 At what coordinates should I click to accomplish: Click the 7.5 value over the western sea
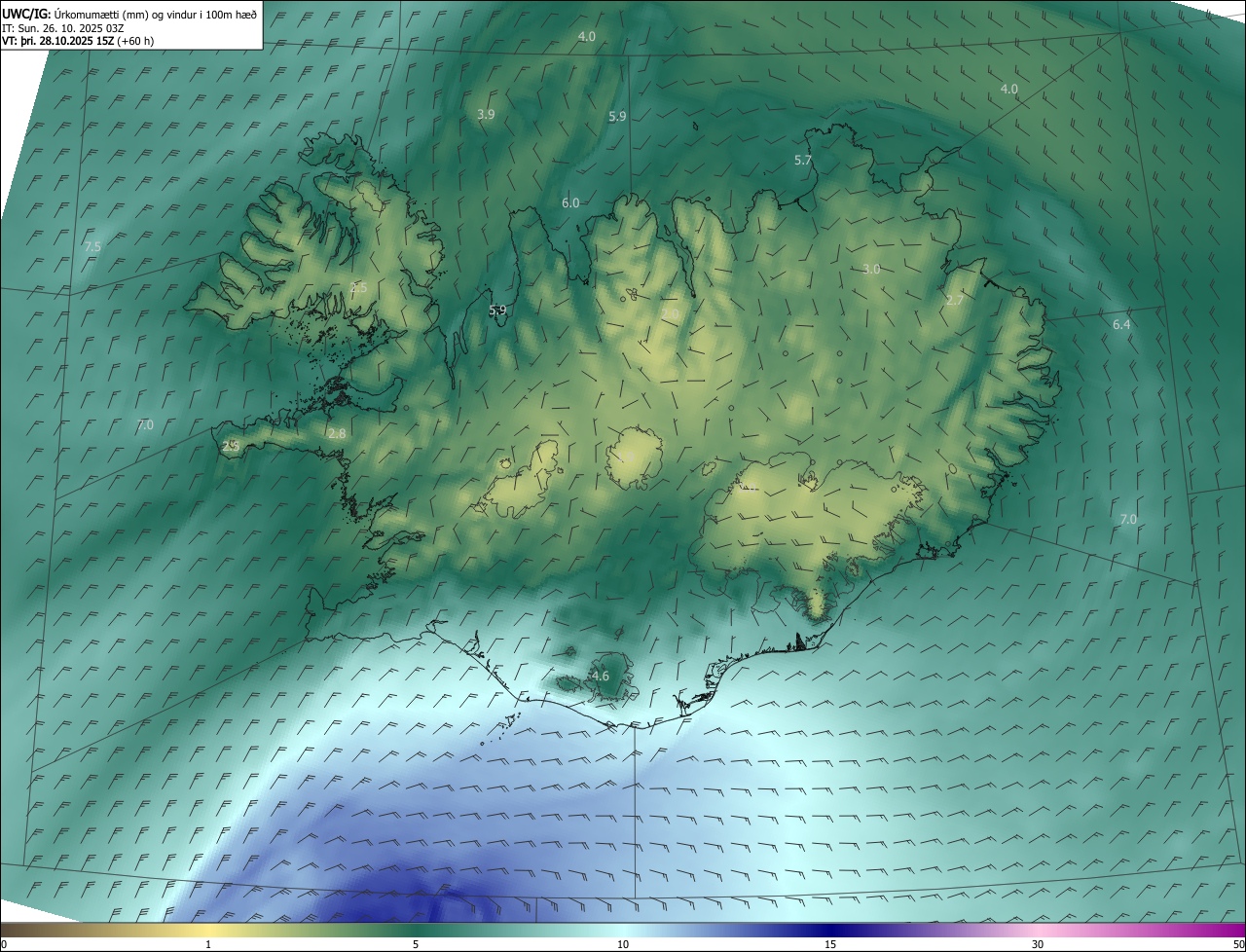pos(92,247)
